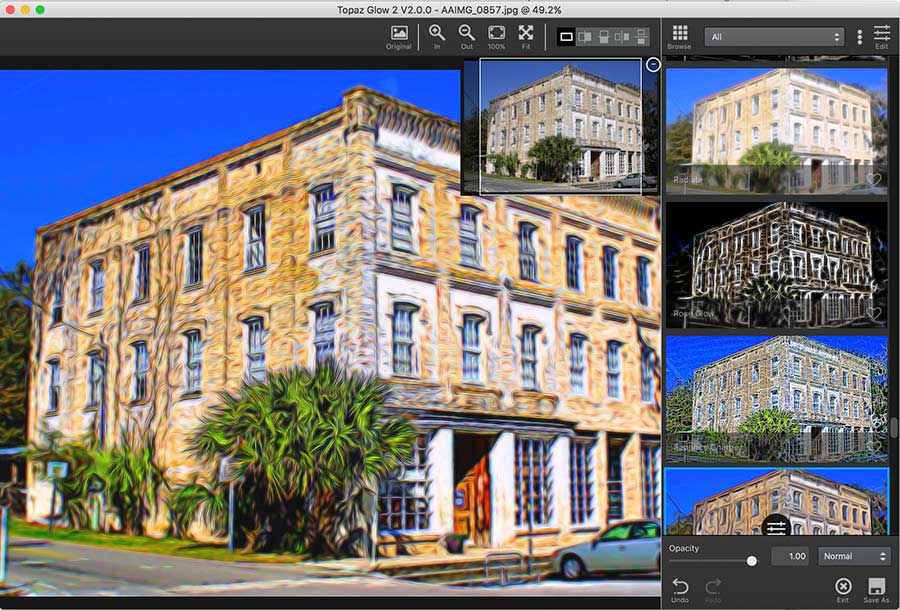
Task: Open sliders icon on selected preset
Action: click(776, 527)
